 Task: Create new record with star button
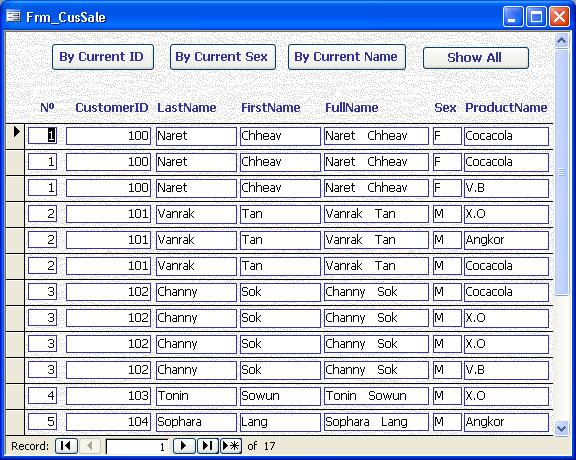(x=231, y=446)
